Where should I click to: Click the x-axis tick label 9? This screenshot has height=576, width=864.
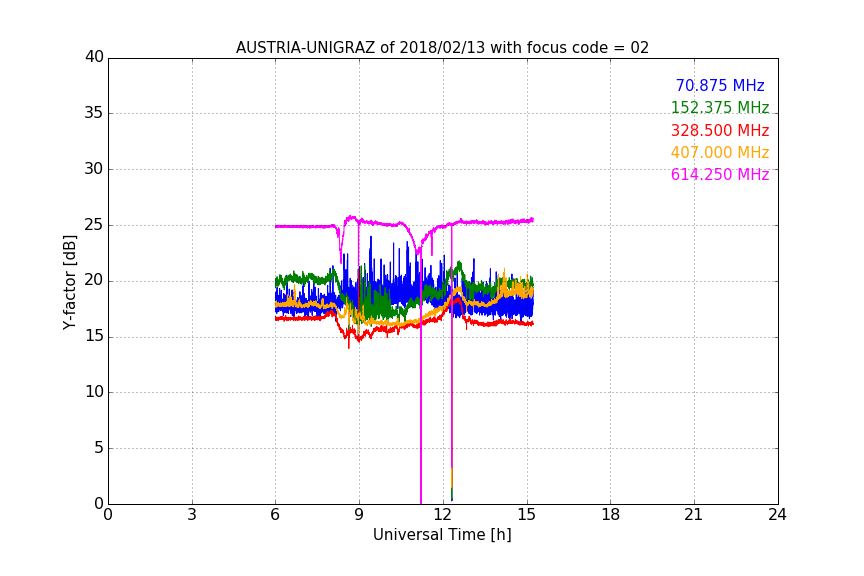(359, 515)
